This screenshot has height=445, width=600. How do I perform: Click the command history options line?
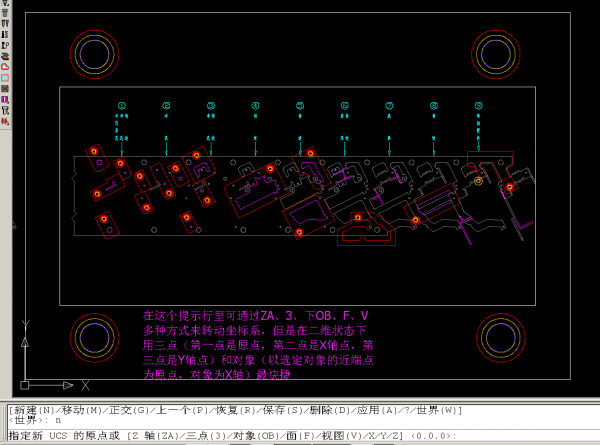pyautogui.click(x=235, y=410)
